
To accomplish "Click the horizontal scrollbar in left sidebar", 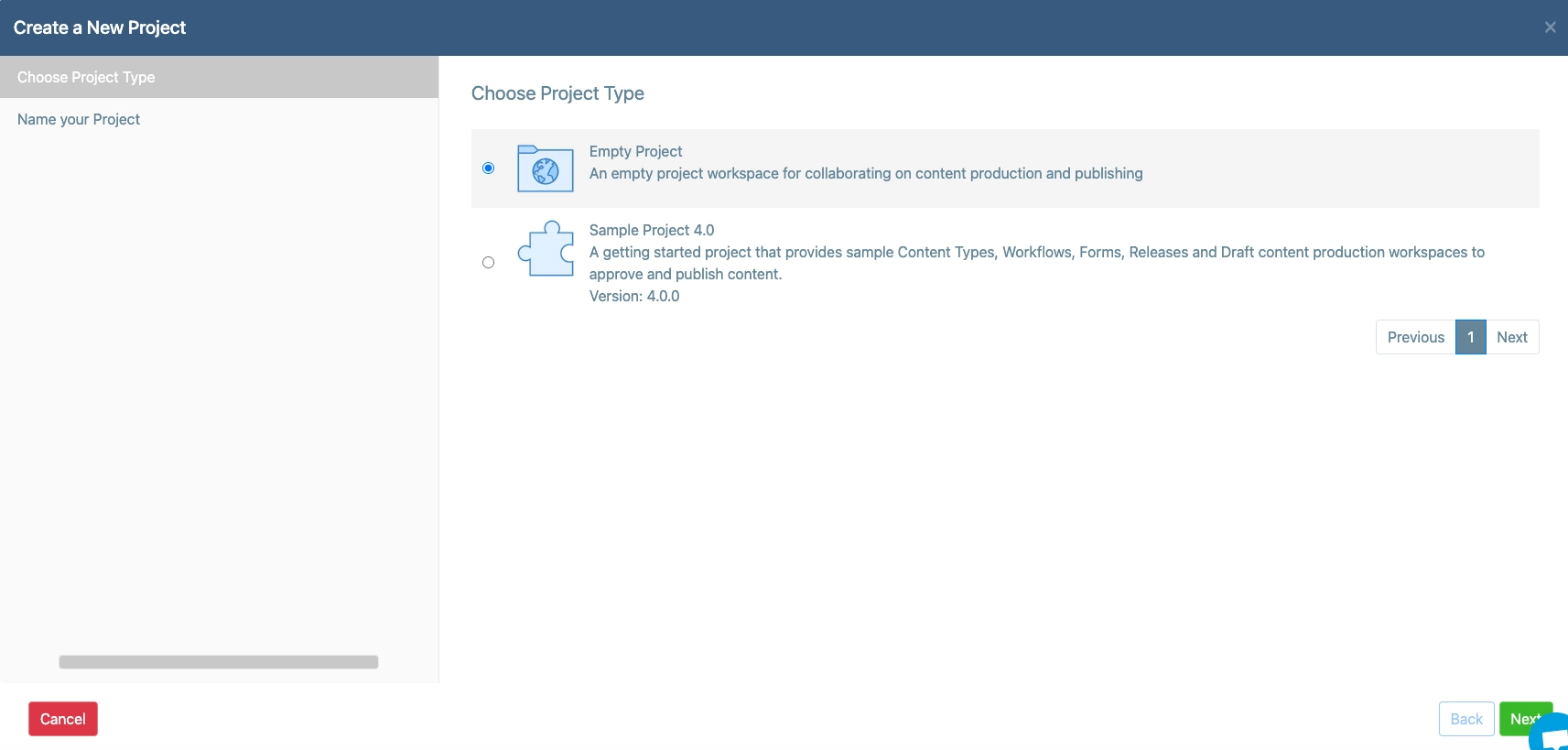I will tap(219, 662).
